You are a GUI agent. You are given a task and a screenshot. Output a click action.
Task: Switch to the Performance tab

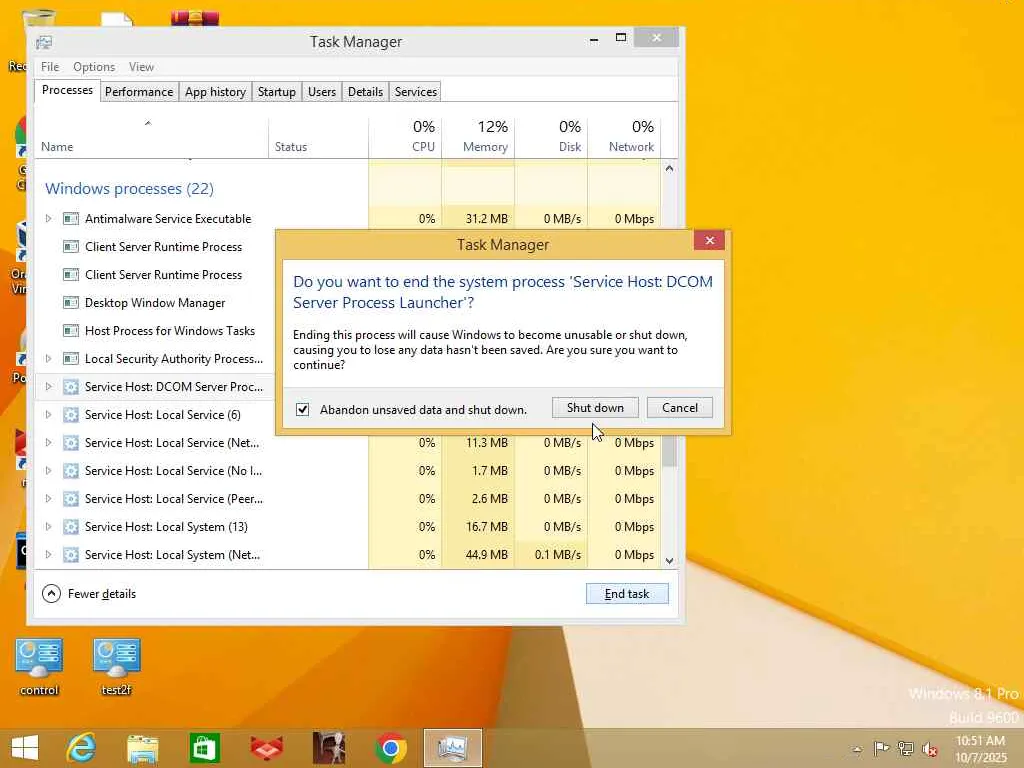139,91
